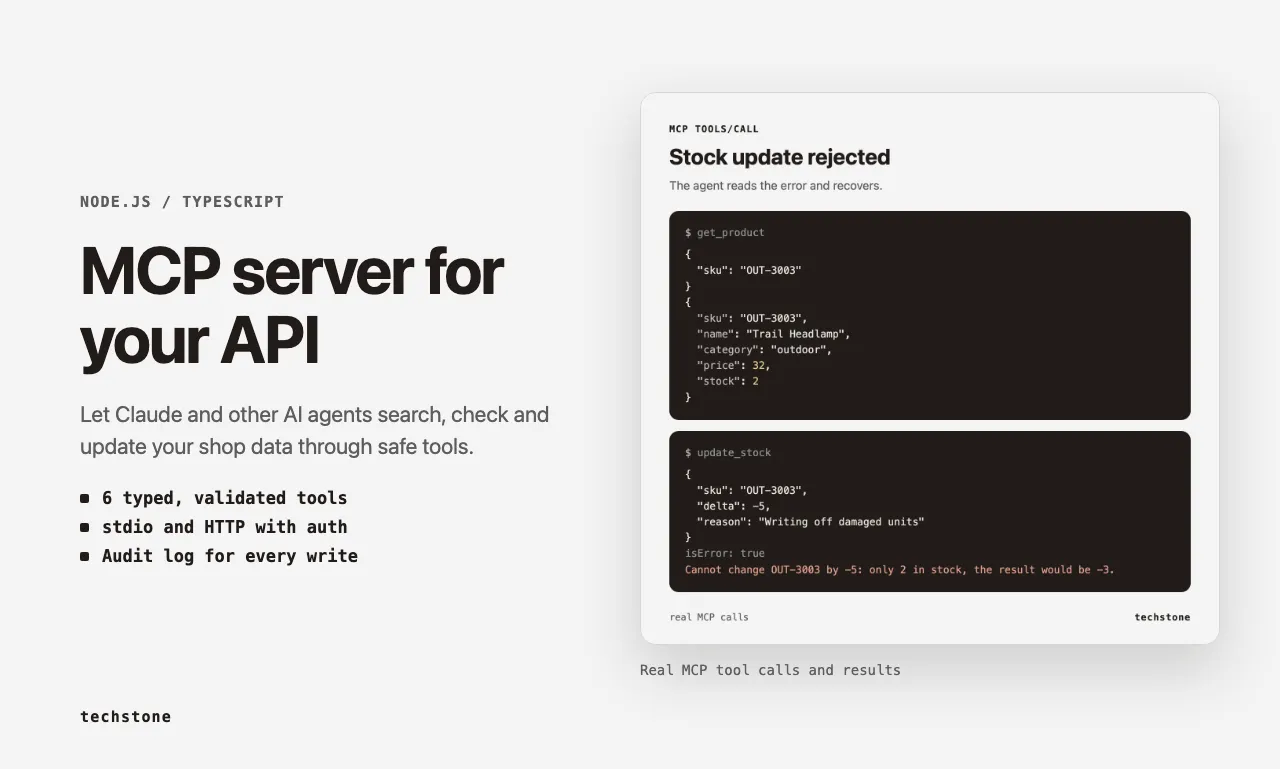Click the "category": "outdoor" line
Viewport: 1280px width, 769px height.
click(x=765, y=350)
